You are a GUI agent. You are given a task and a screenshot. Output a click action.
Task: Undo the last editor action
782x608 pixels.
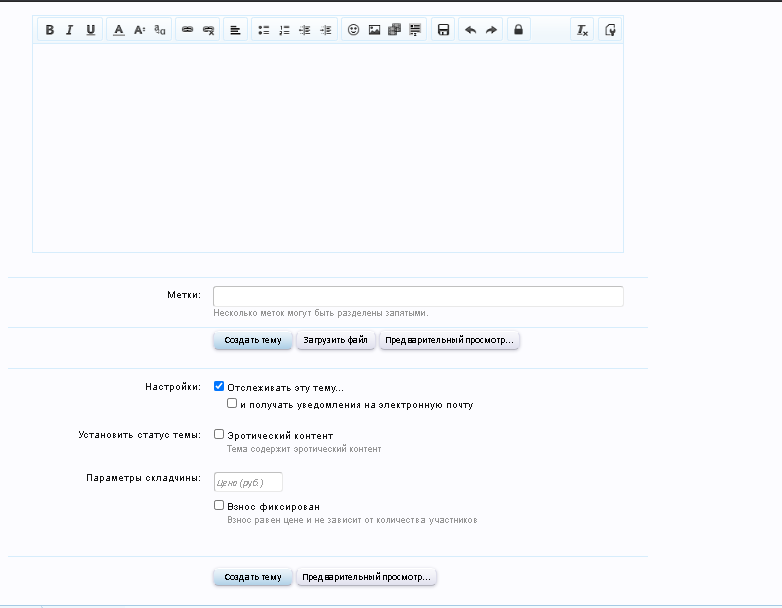click(x=470, y=30)
